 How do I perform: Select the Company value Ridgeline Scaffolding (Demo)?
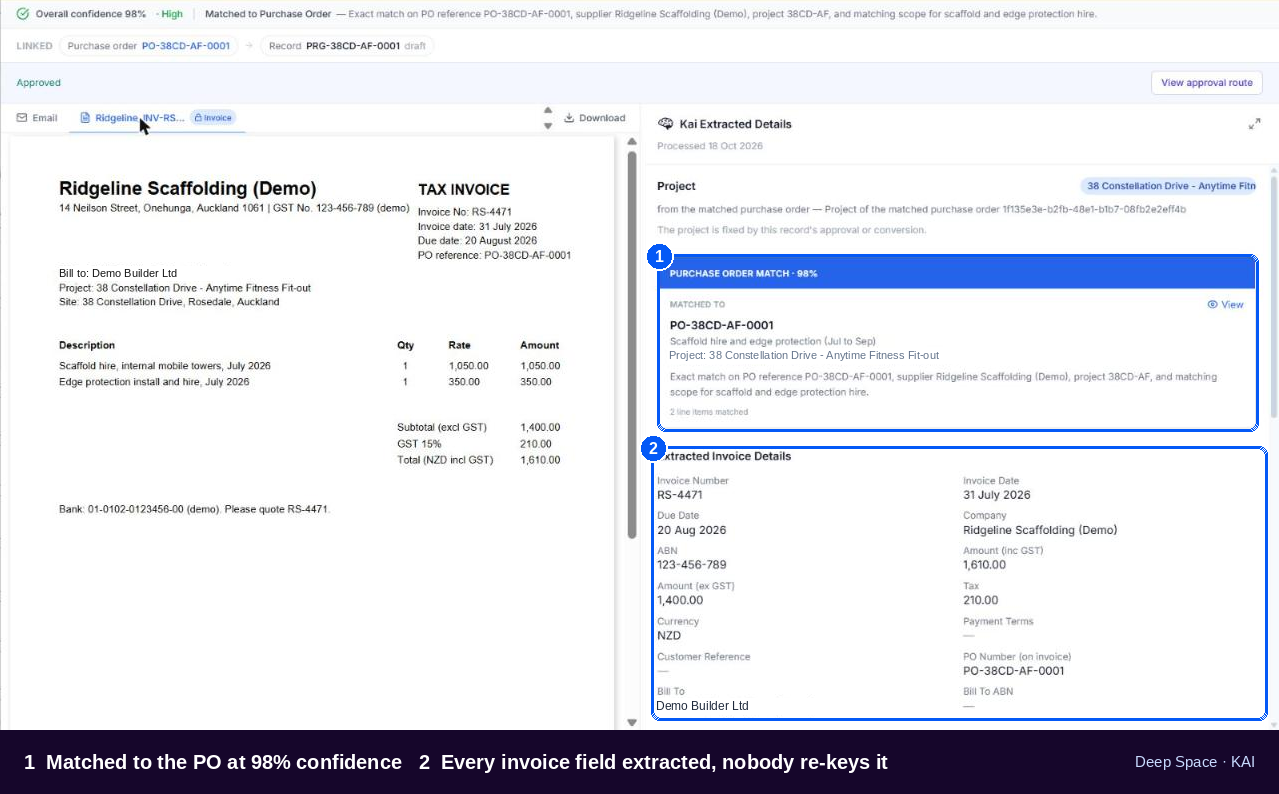pyautogui.click(x=1040, y=530)
